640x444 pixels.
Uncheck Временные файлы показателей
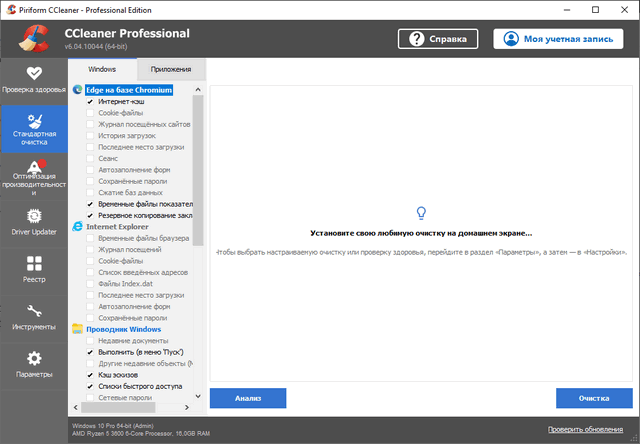(90, 204)
